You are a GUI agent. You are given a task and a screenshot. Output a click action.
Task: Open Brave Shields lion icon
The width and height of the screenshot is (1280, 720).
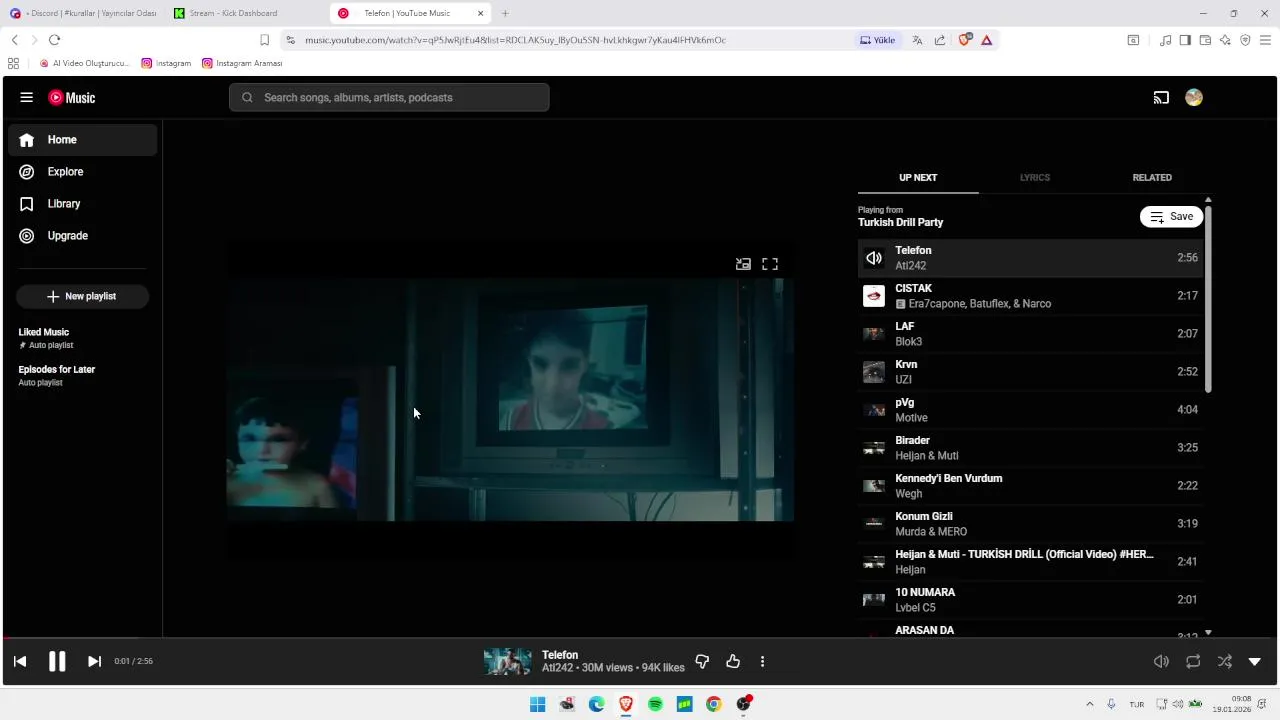point(964,40)
